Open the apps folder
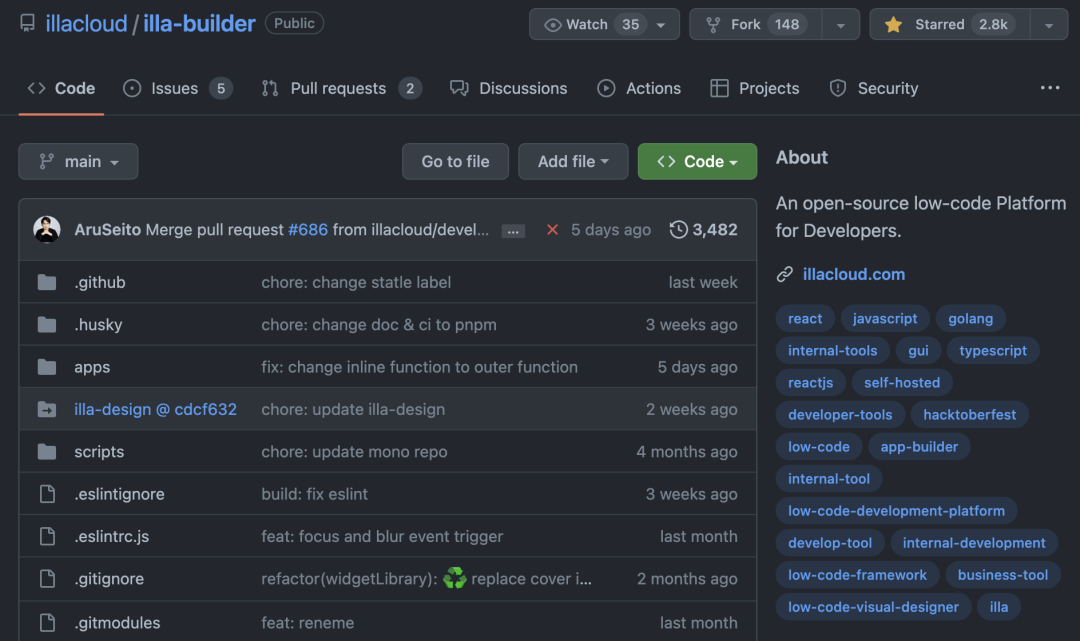1080x641 pixels. coord(92,367)
